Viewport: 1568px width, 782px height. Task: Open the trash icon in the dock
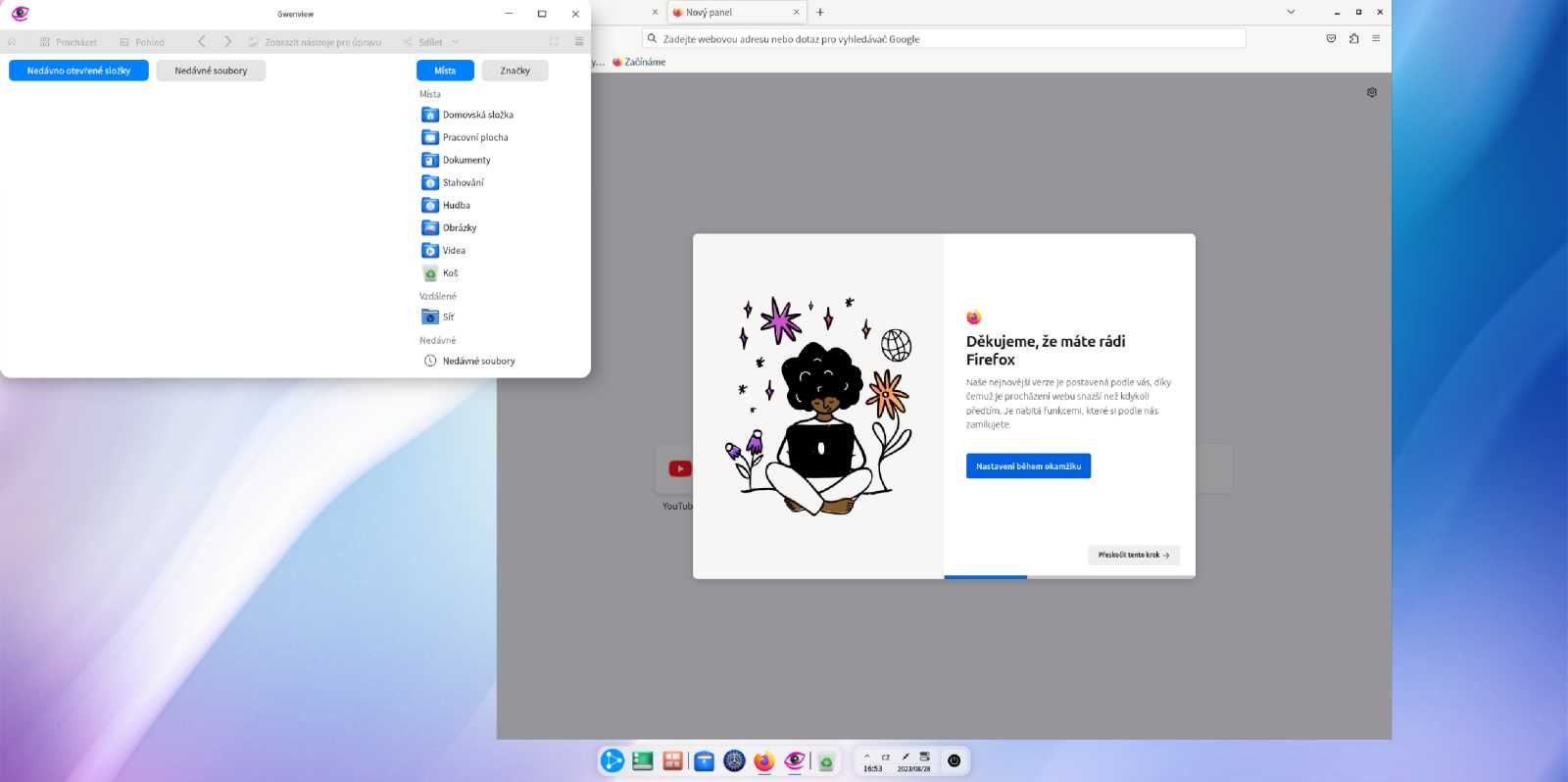[826, 762]
